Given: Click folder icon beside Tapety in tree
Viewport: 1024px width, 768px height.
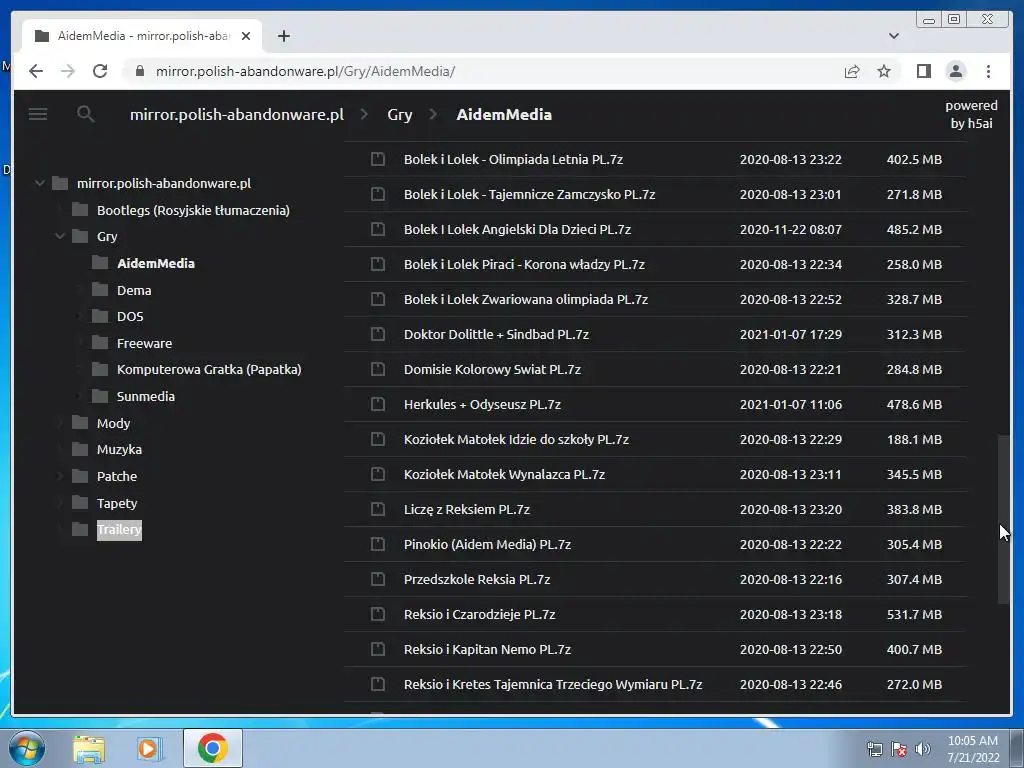Looking at the screenshot, I should pos(80,502).
